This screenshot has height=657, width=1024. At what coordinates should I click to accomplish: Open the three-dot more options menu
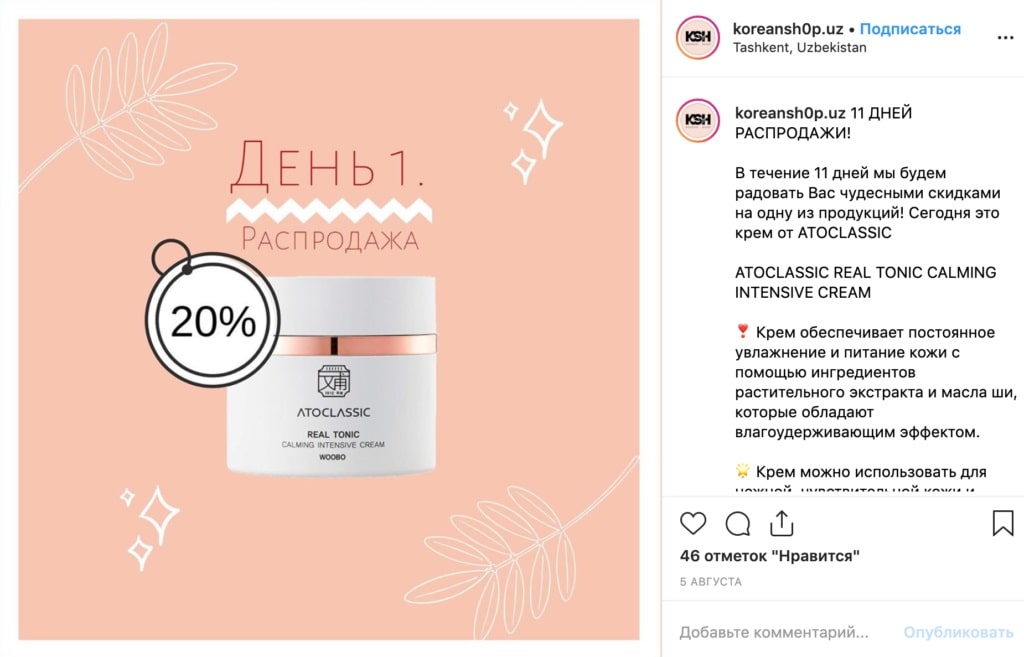[x=1006, y=38]
